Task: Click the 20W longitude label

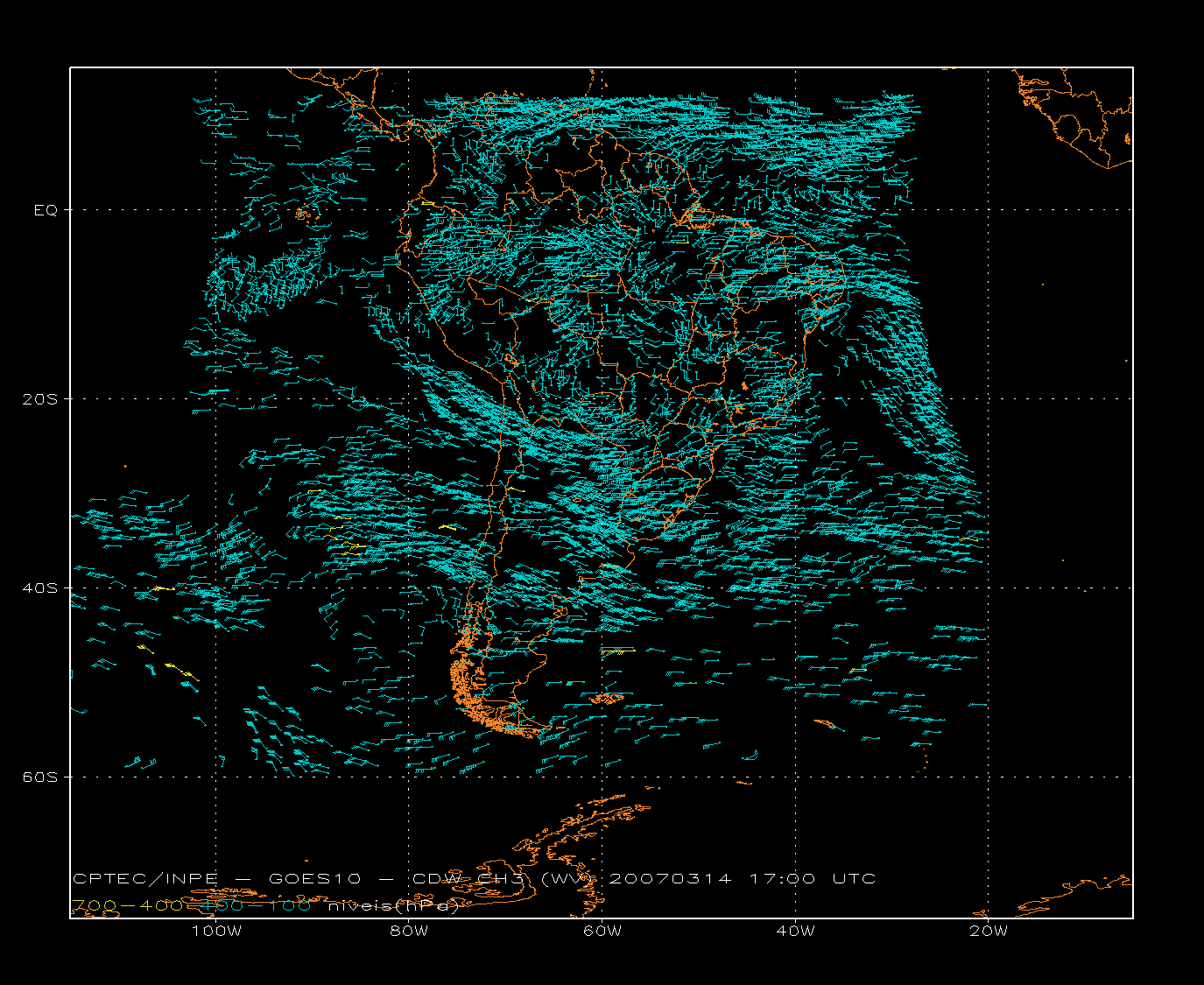Action: pyautogui.click(x=989, y=932)
